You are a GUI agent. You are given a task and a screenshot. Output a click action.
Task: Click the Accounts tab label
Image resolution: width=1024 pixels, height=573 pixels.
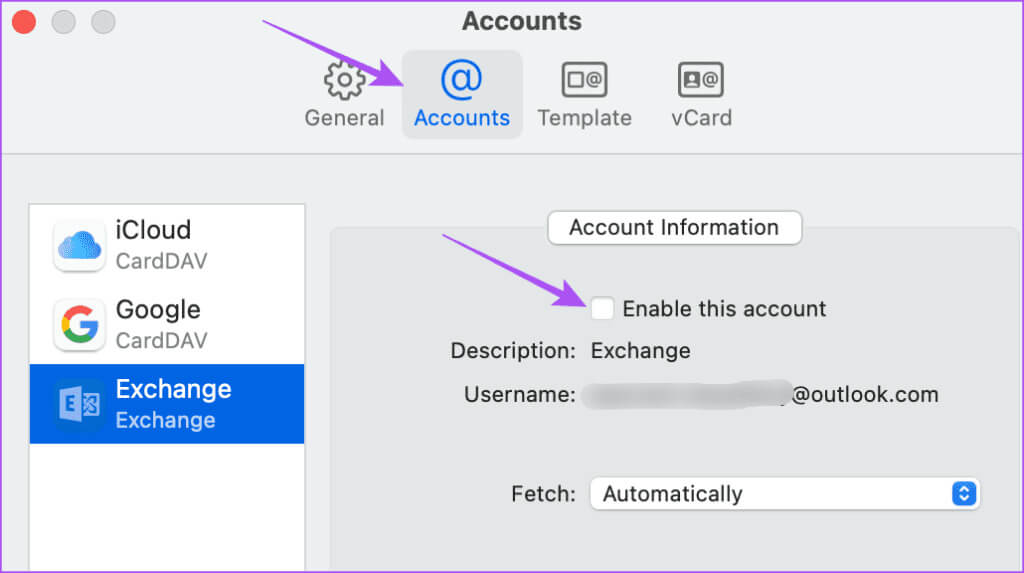coord(462,118)
